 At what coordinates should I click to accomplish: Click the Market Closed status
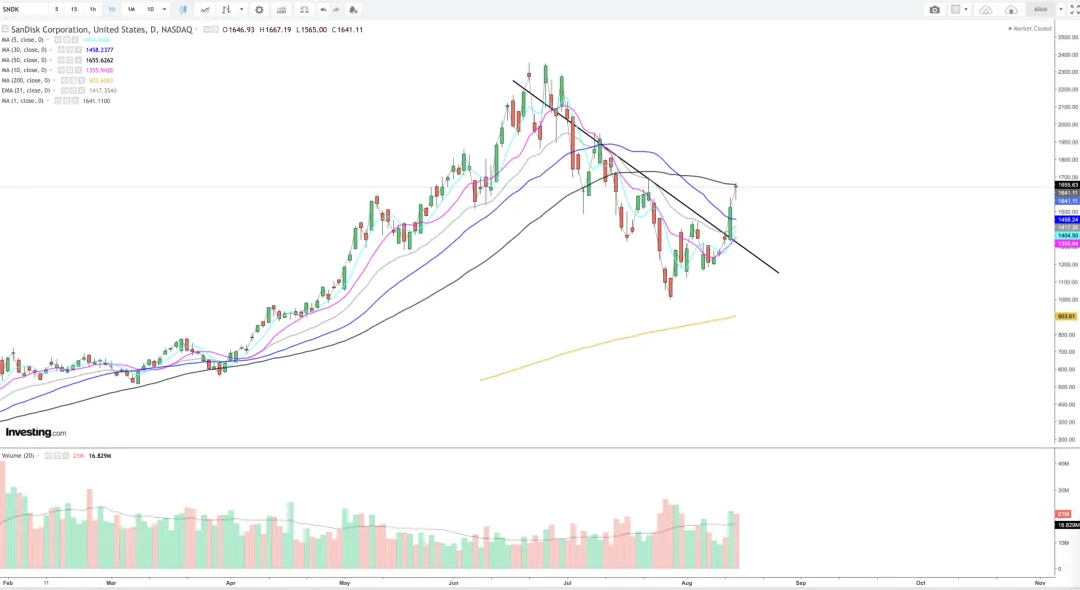pyautogui.click(x=1030, y=29)
